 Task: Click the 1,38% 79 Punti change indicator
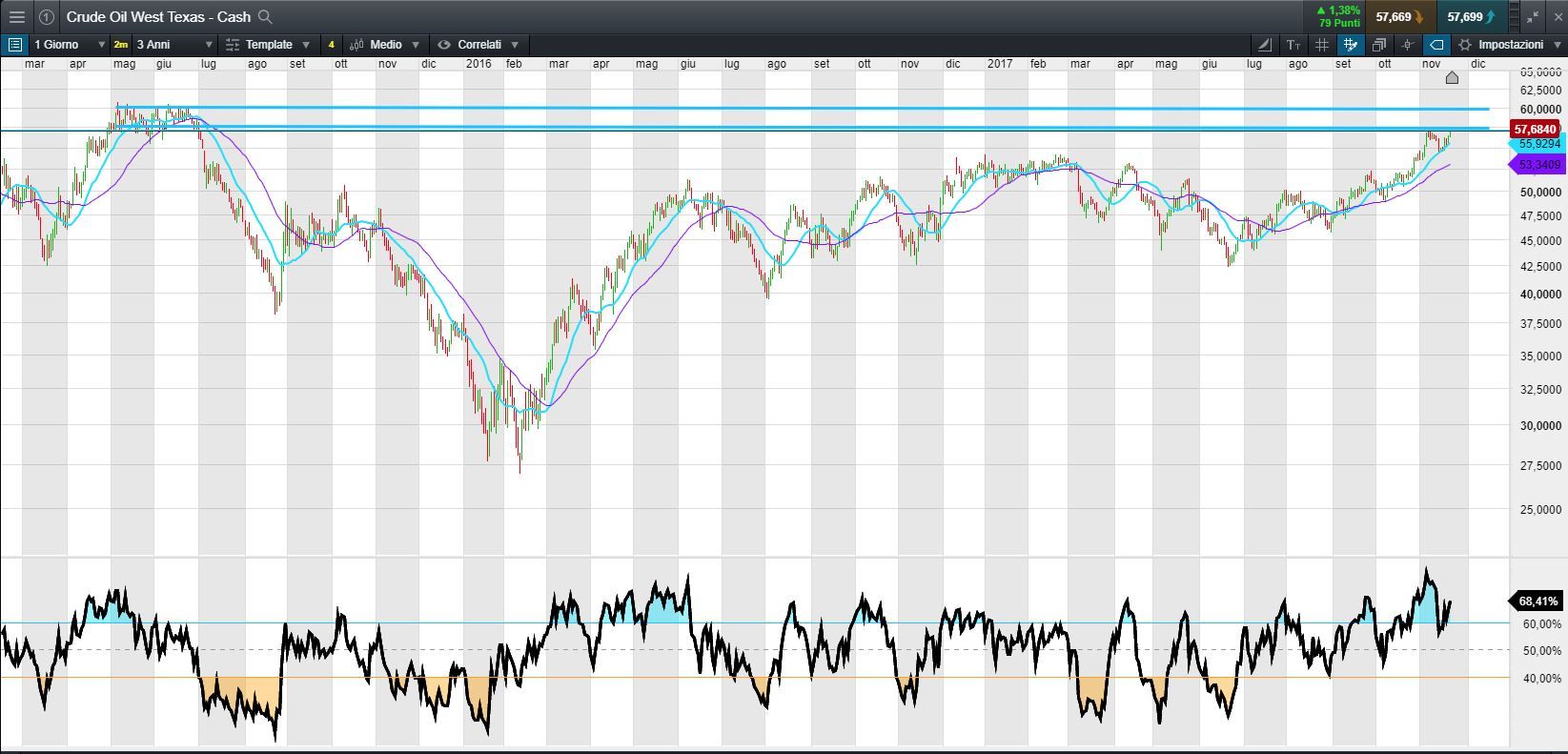1338,16
